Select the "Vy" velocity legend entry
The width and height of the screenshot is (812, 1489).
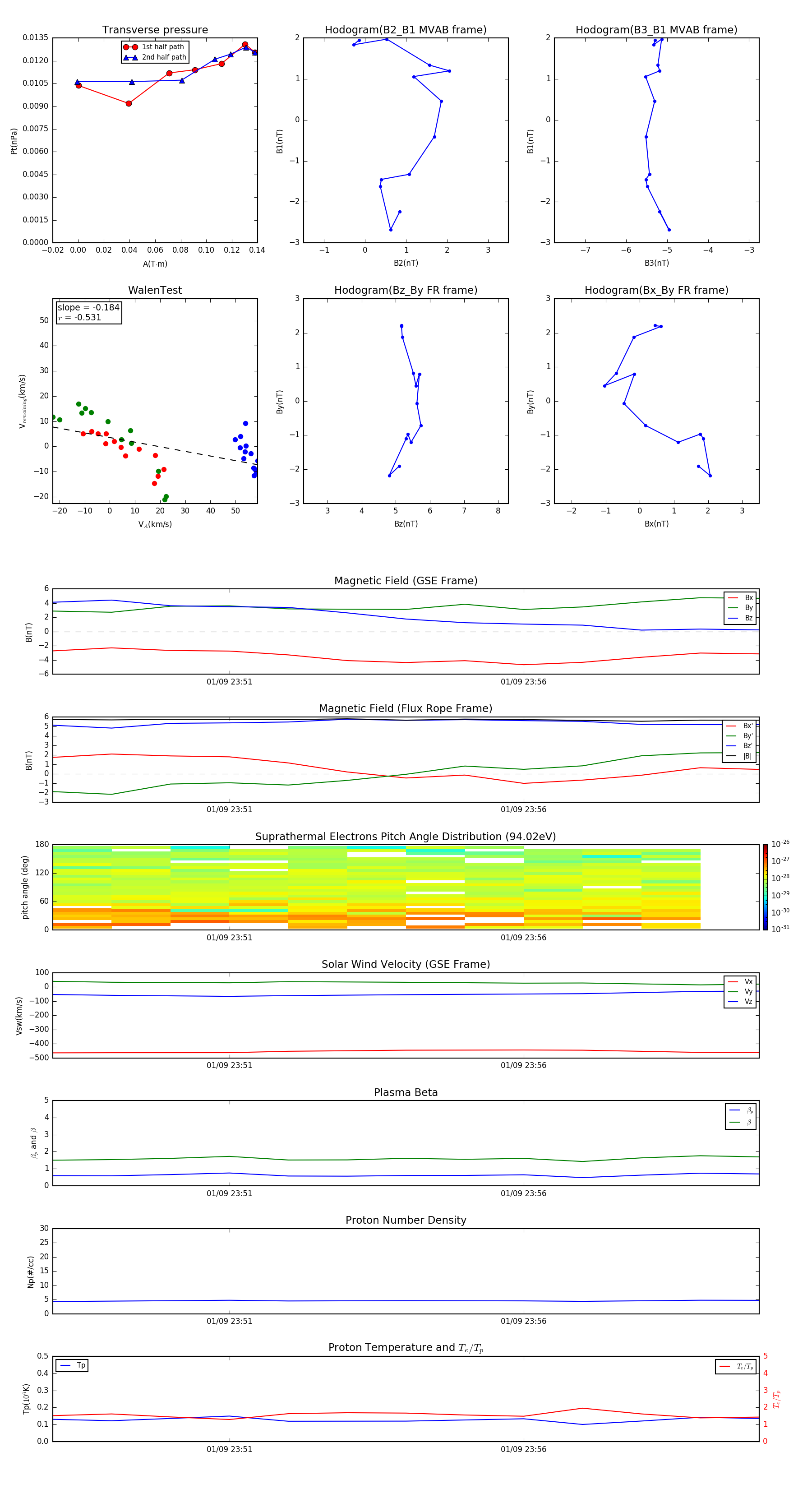coord(741,991)
